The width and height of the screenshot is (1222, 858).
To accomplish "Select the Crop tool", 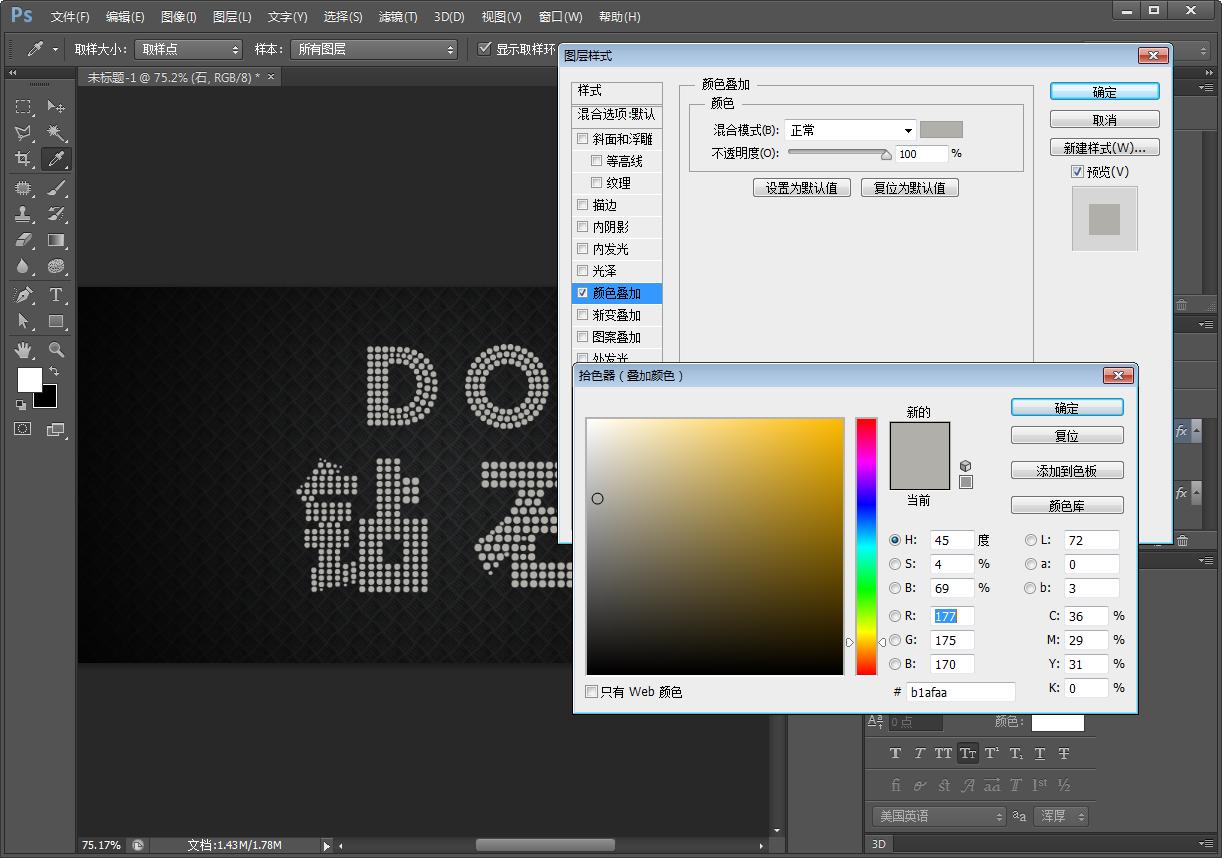I will [22, 158].
